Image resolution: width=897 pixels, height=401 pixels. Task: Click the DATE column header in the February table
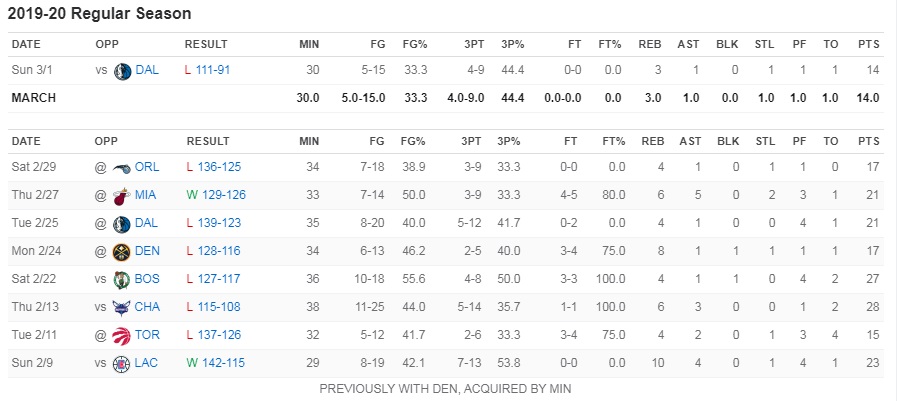click(x=26, y=141)
